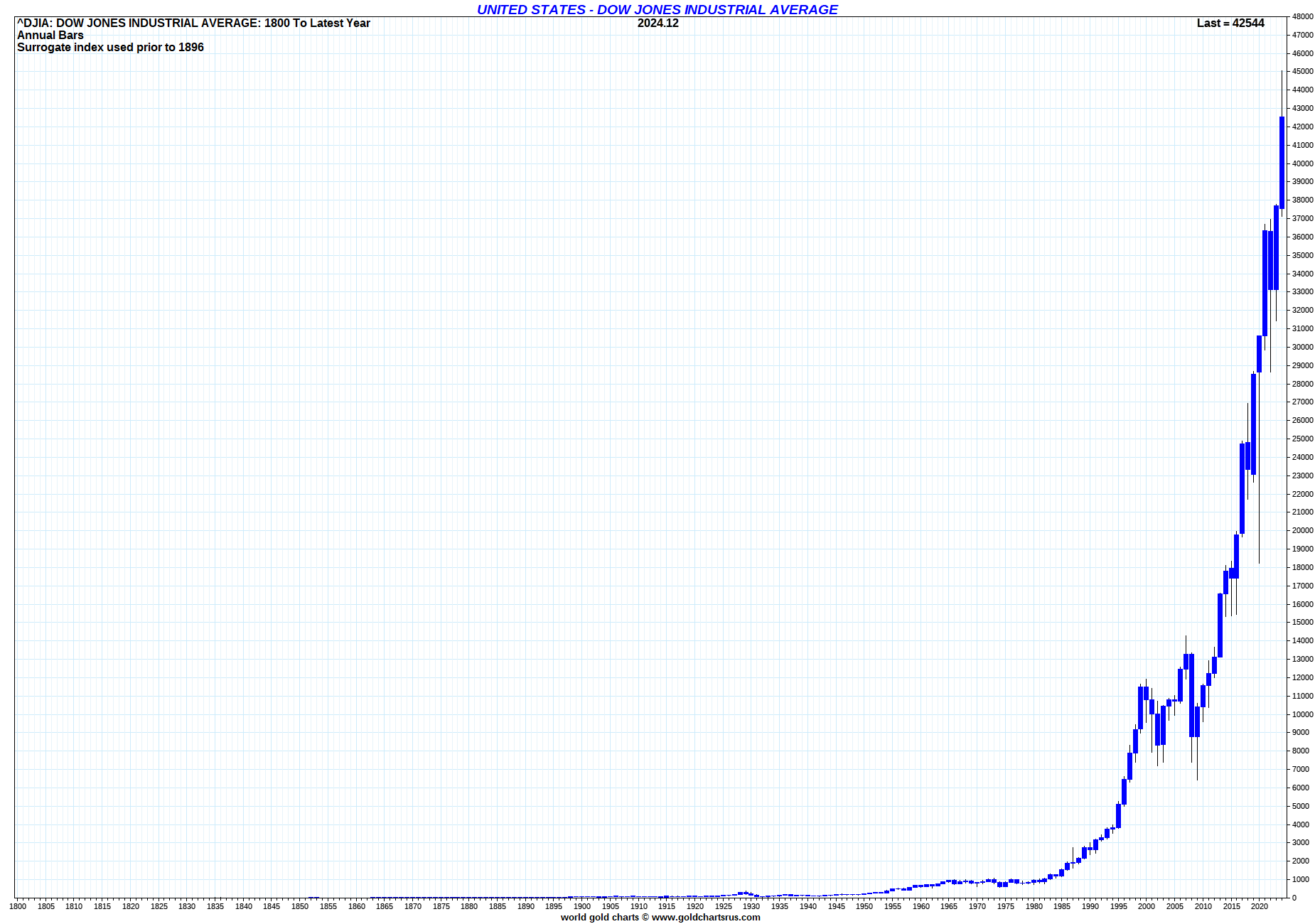Select the 15000 price-axis label
The height and width of the screenshot is (924, 1315).
click(1302, 622)
